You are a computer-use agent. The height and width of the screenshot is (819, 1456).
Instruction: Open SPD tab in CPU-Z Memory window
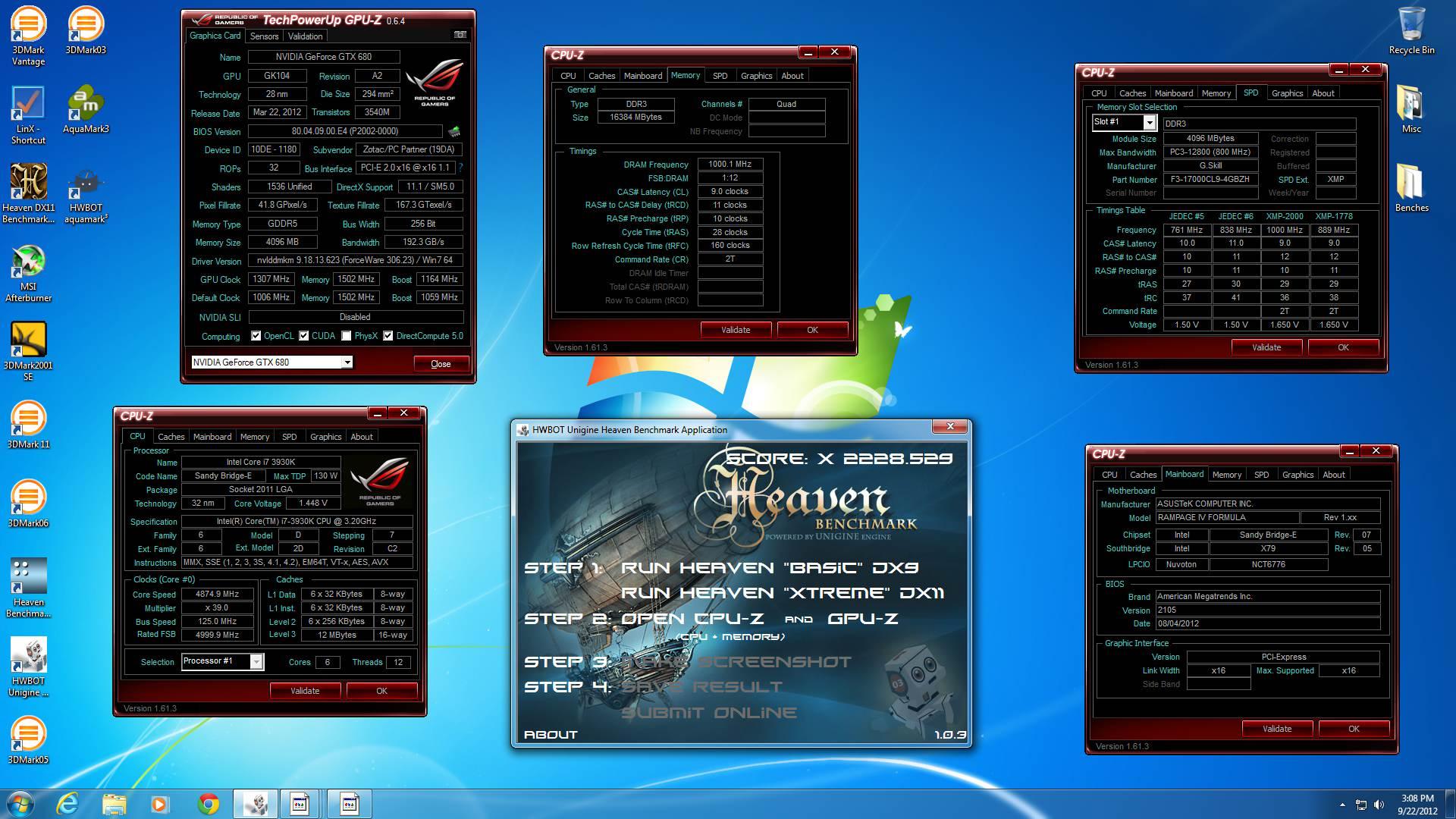point(720,76)
